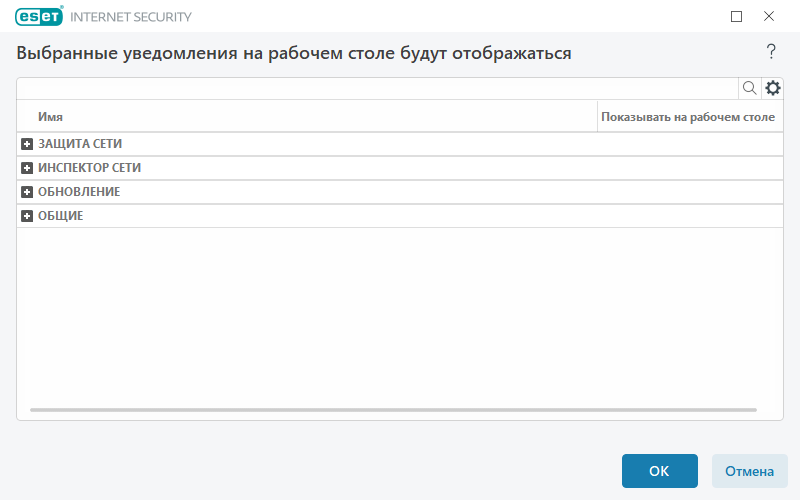Click the ESET logo in the title bar
The image size is (800, 500).
coord(39,16)
